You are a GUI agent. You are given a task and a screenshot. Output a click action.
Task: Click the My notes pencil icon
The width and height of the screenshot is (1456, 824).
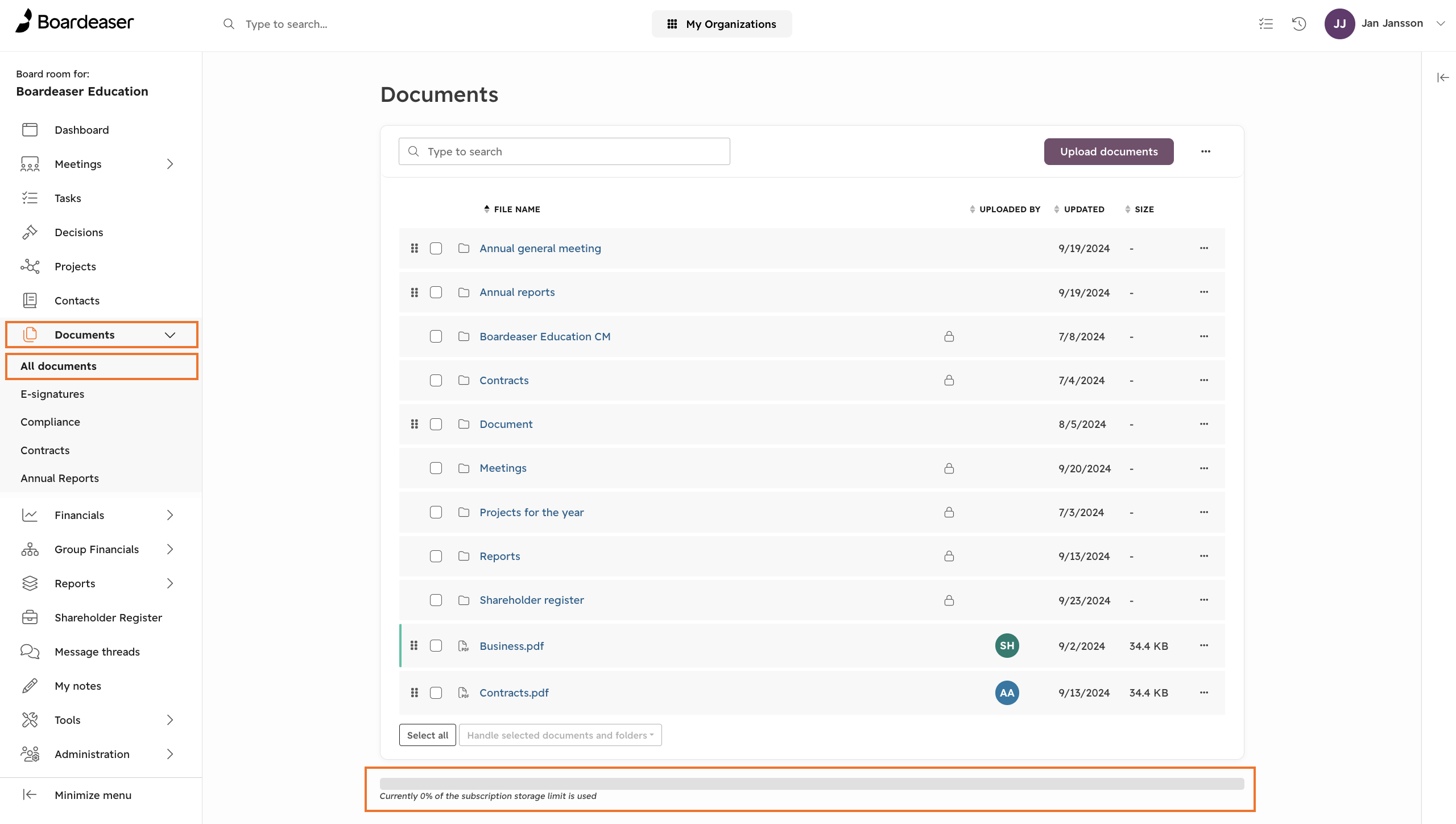pyautogui.click(x=30, y=686)
